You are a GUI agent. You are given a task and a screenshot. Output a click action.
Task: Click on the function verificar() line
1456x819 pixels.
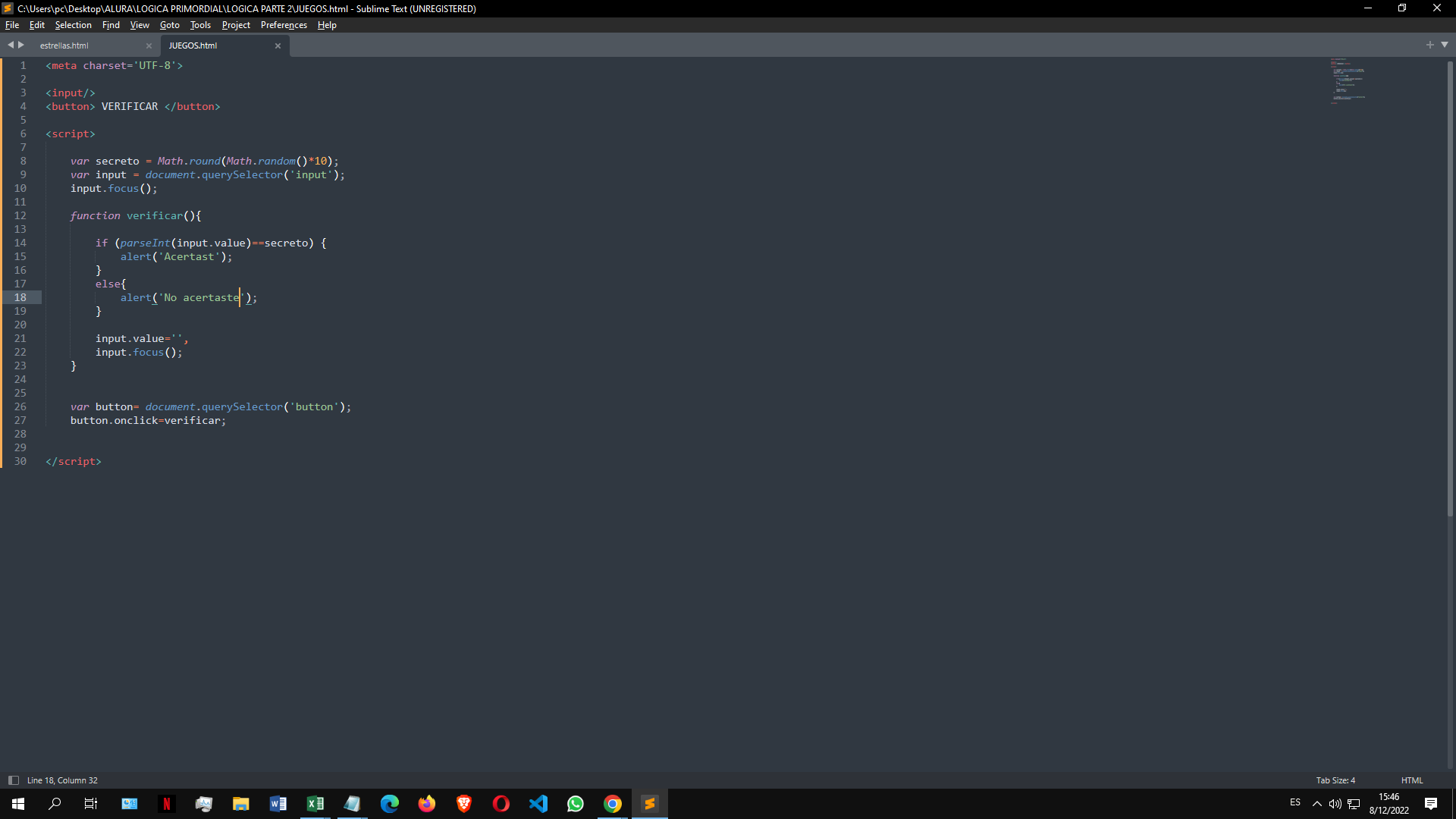pyautogui.click(x=136, y=215)
